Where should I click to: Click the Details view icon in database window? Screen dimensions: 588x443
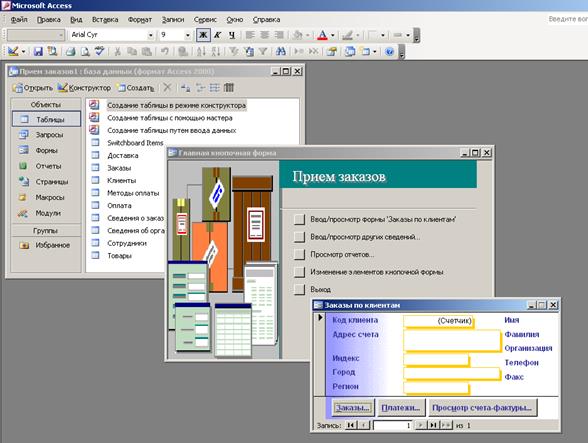coord(229,88)
